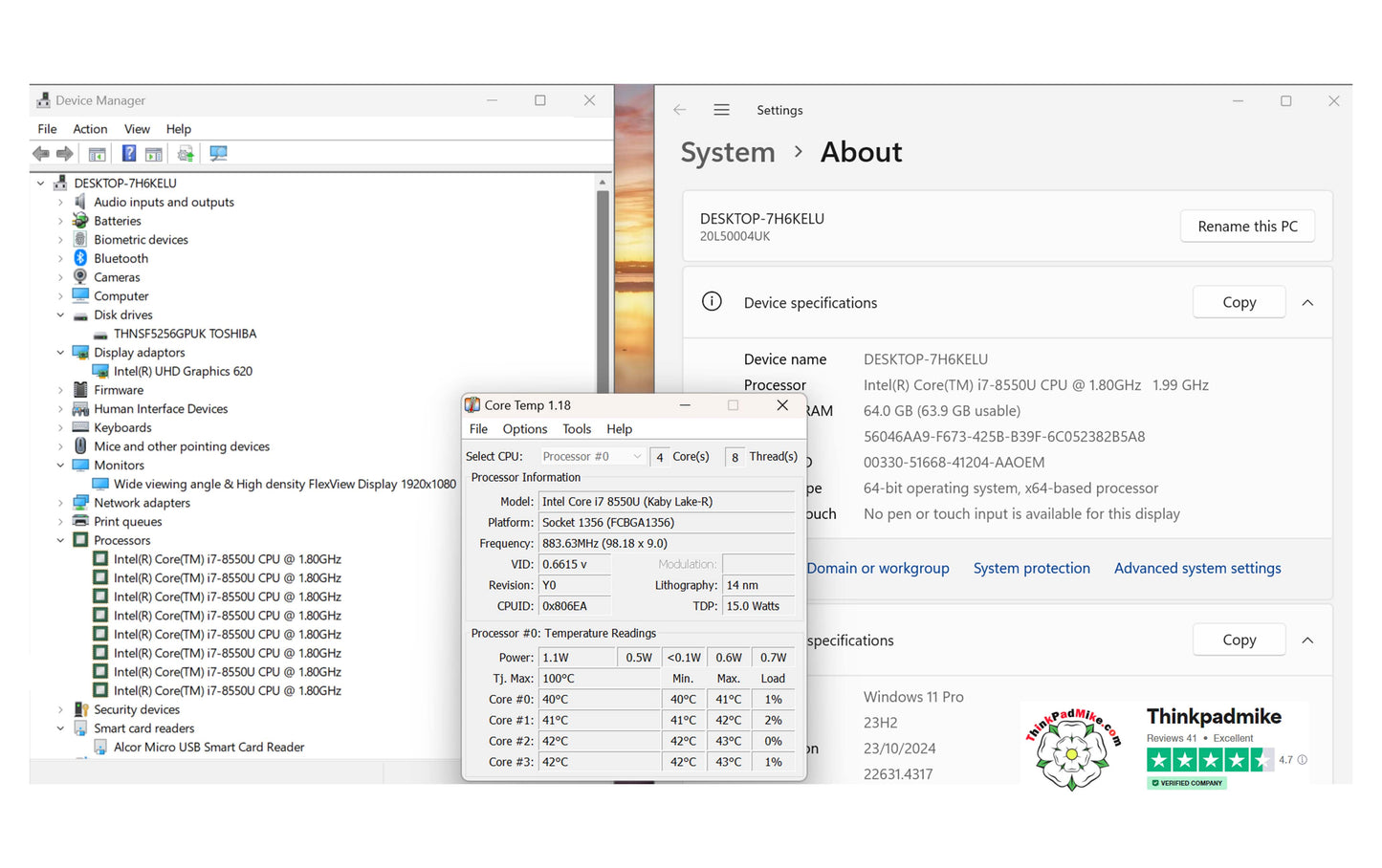
Task: Open the Domain or workgroup link
Action: (877, 568)
